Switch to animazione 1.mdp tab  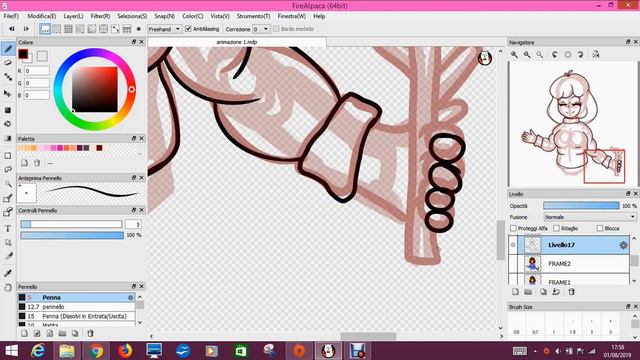pyautogui.click(x=237, y=42)
